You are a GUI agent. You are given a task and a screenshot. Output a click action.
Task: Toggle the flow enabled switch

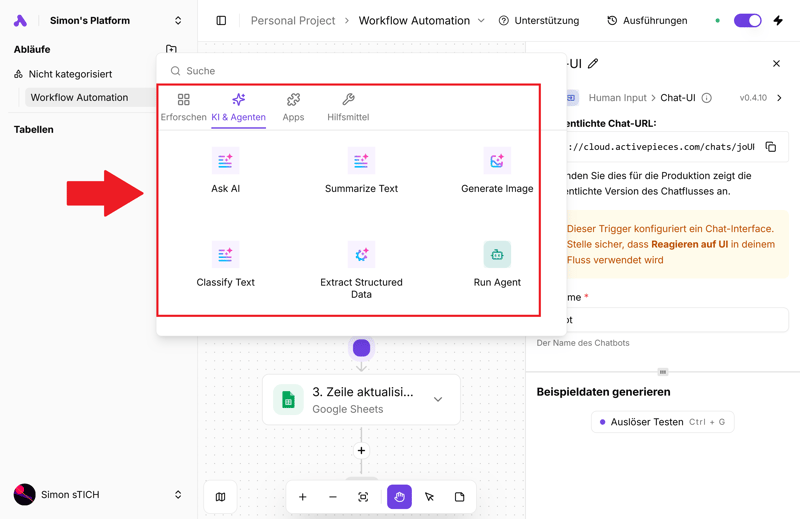(x=747, y=20)
